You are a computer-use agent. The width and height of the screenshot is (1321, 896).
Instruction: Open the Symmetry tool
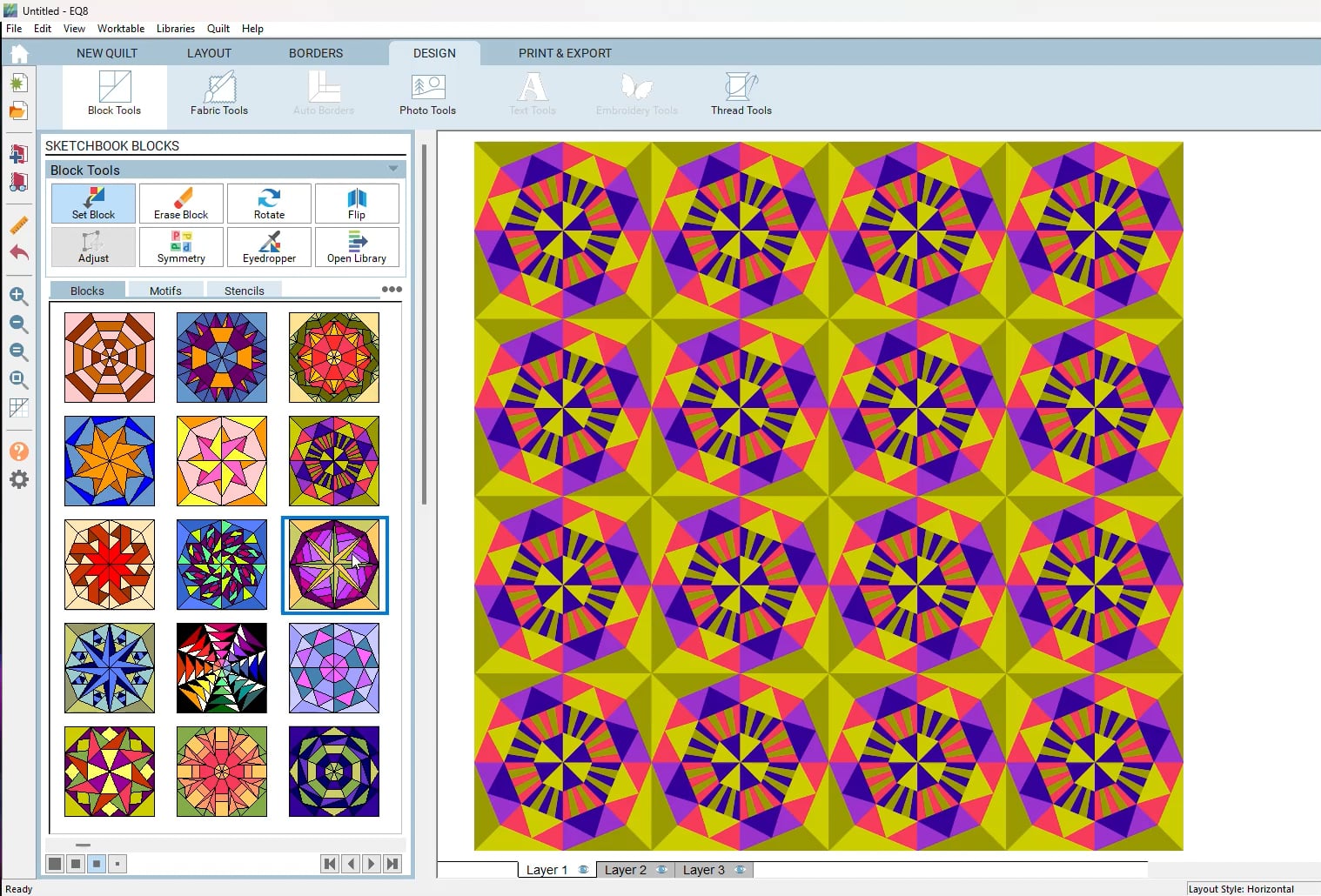pyautogui.click(x=181, y=247)
